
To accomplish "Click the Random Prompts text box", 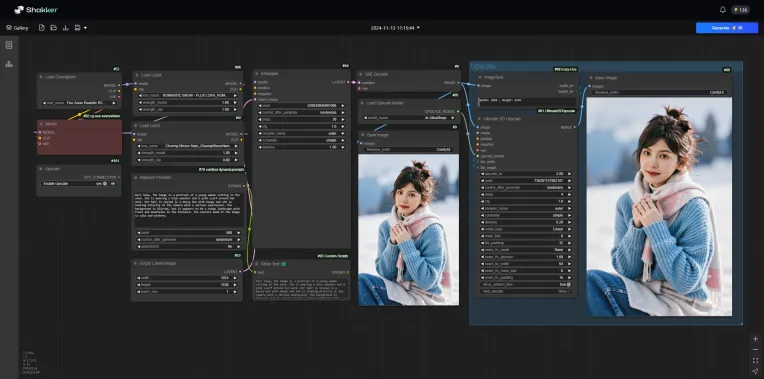I will [188, 208].
